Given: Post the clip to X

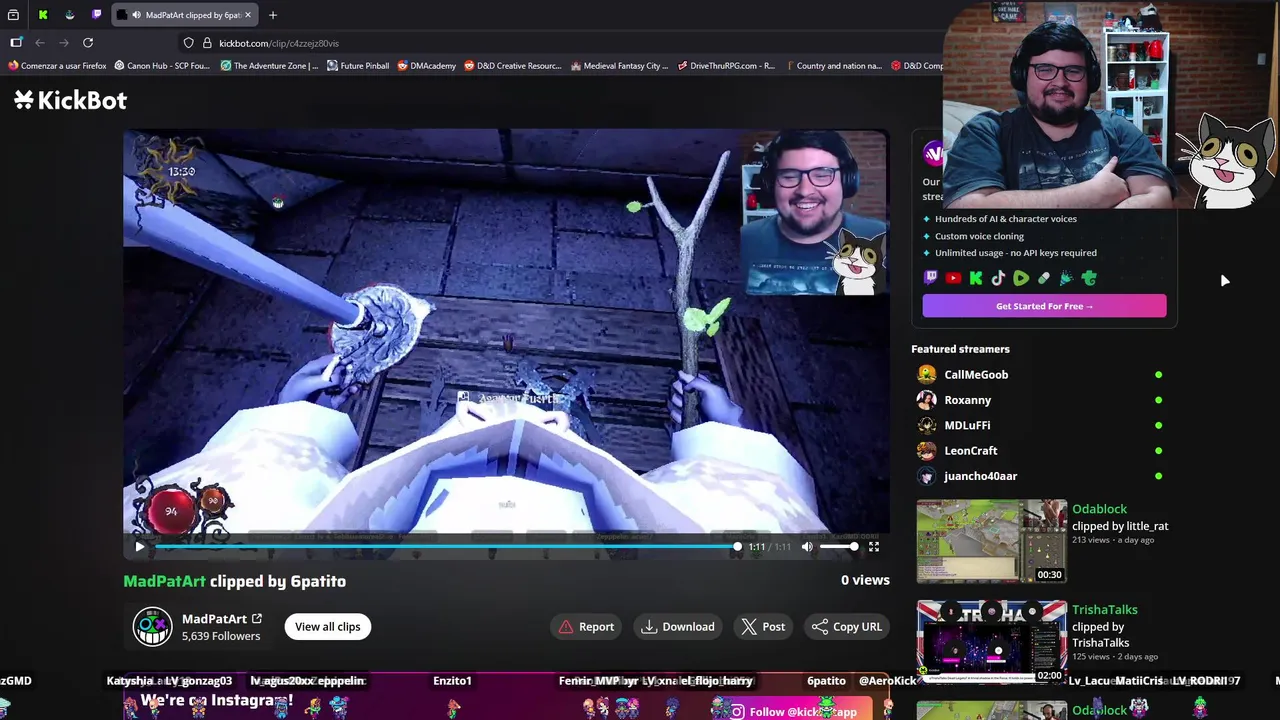Looking at the screenshot, I should [x=763, y=627].
